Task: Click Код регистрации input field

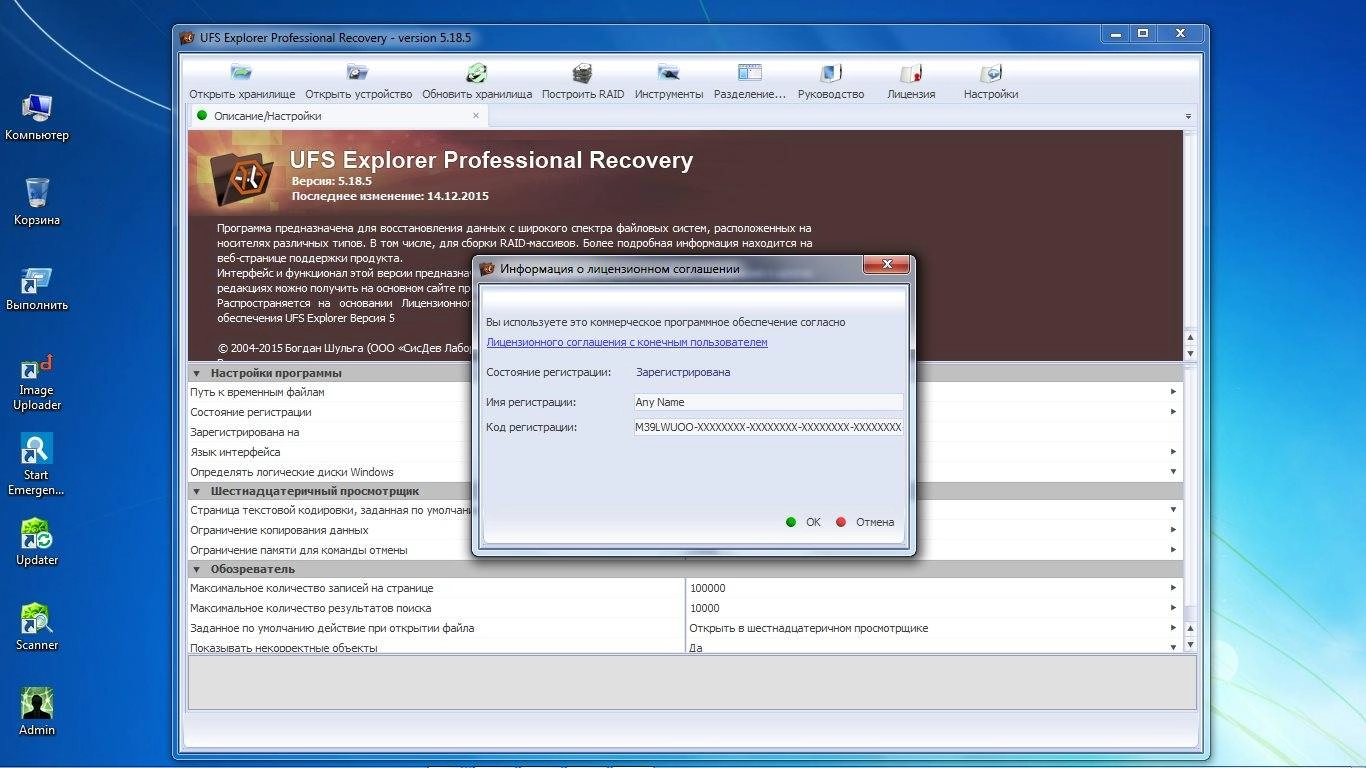Action: click(x=768, y=427)
